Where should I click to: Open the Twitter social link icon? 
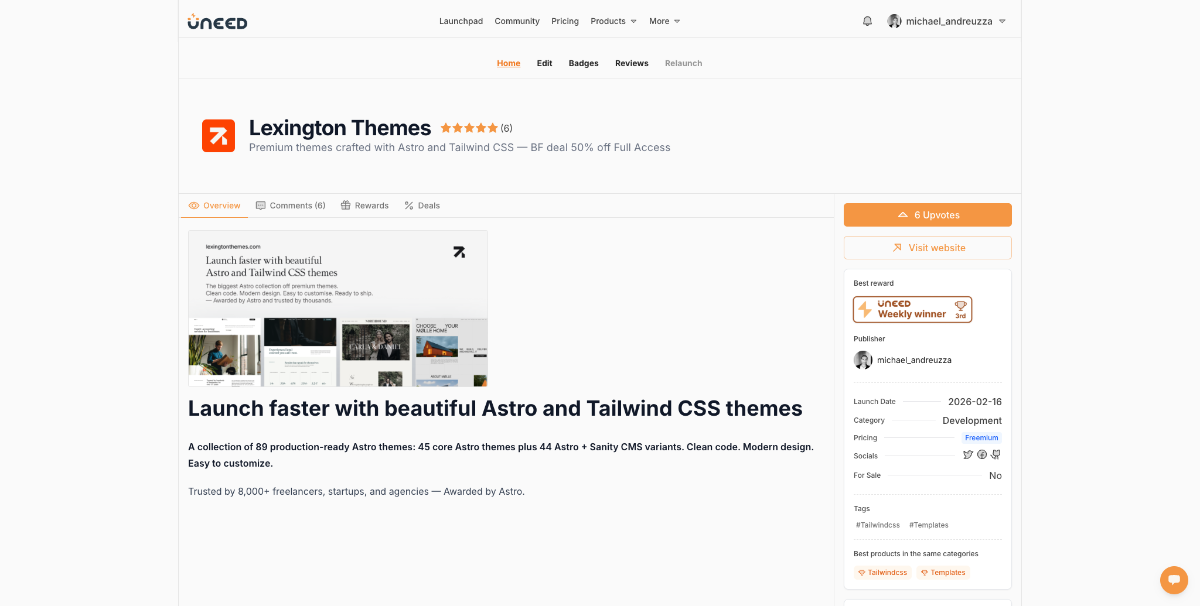[x=967, y=455]
